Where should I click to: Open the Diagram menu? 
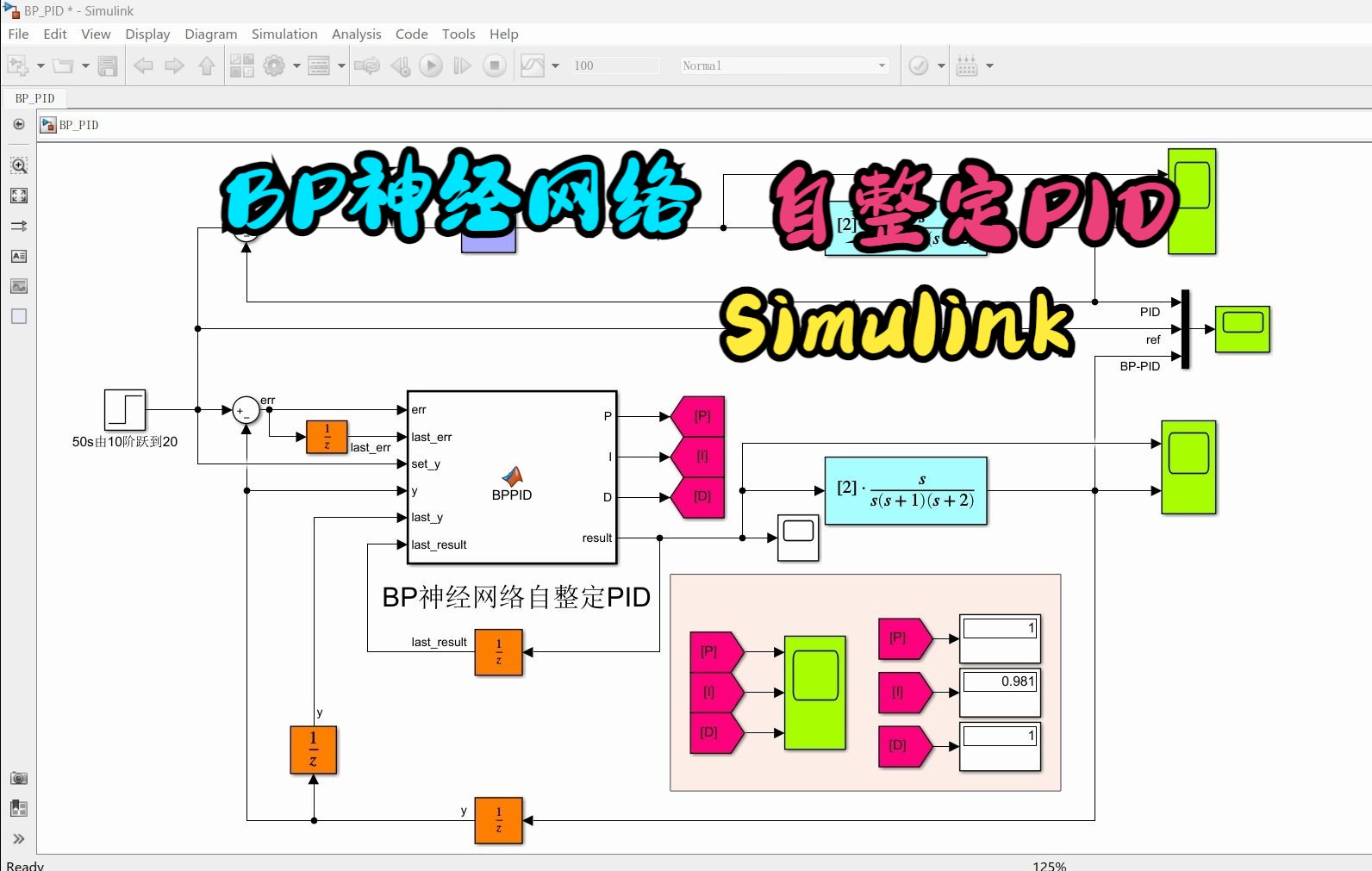(x=210, y=34)
